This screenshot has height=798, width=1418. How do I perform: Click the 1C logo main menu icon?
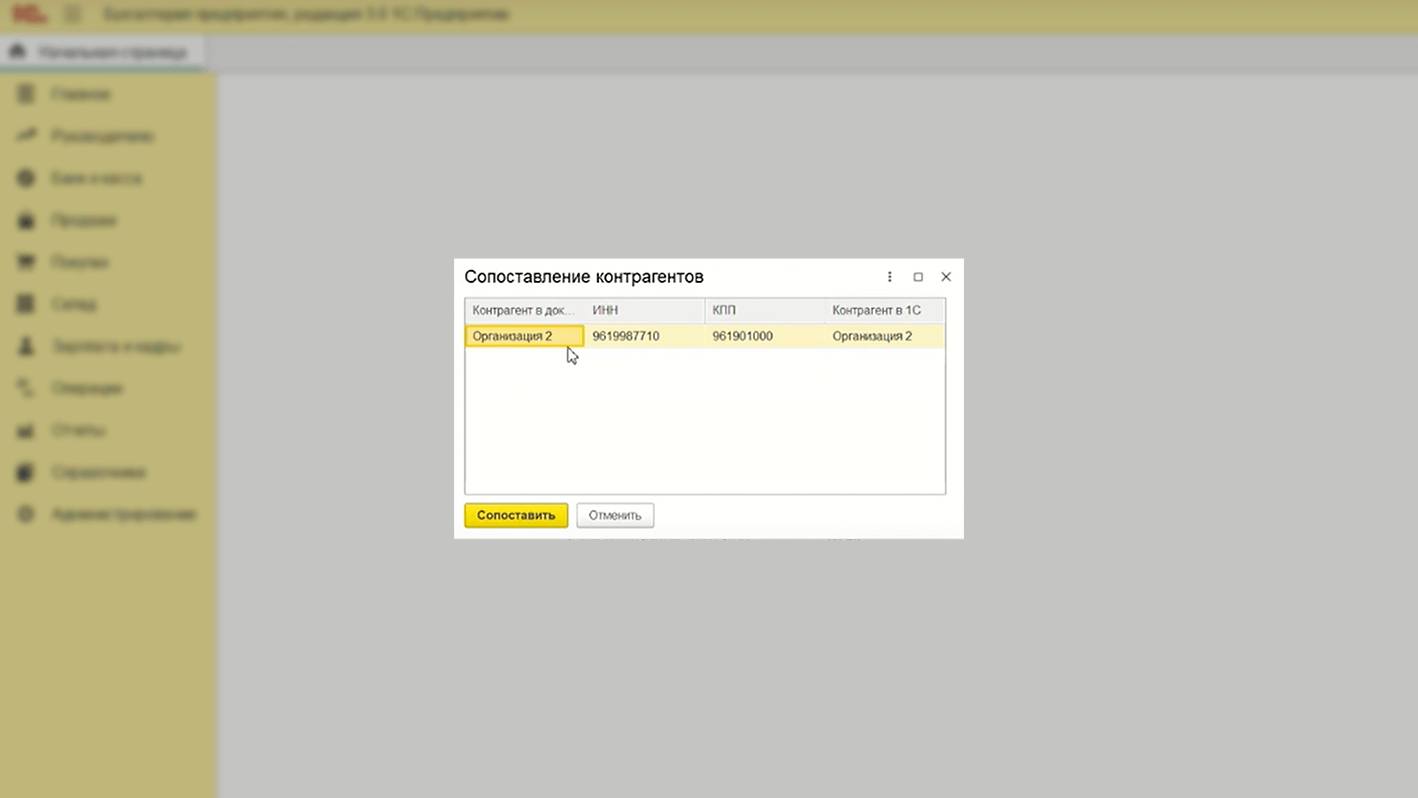click(x=29, y=14)
